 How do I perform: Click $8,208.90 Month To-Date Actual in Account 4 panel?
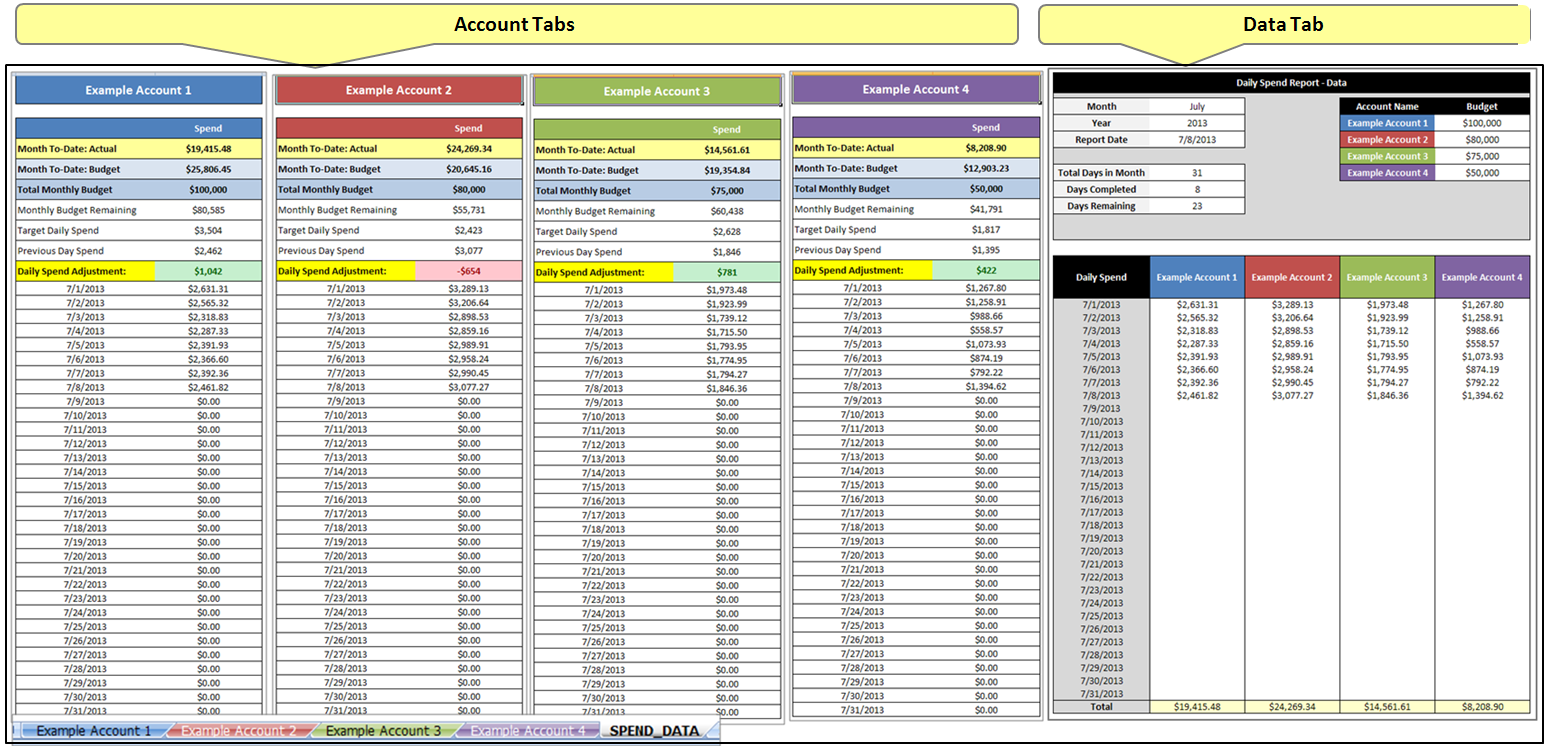pyautogui.click(x=986, y=148)
